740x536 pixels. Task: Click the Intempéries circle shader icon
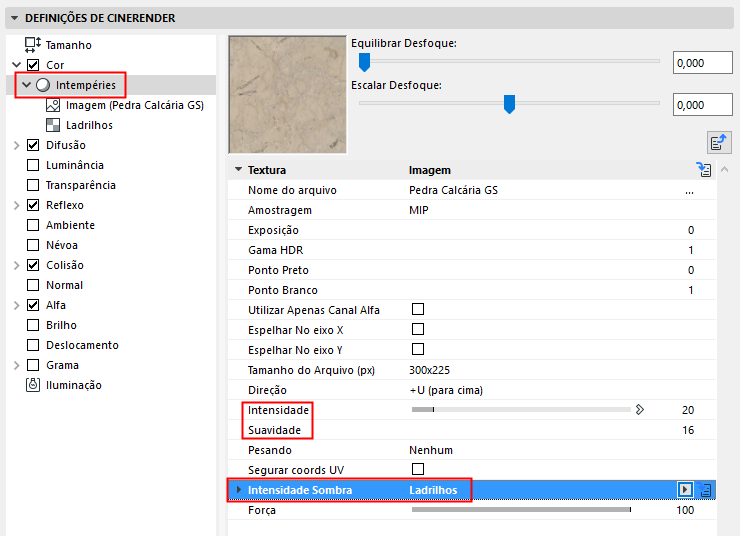[x=43, y=85]
